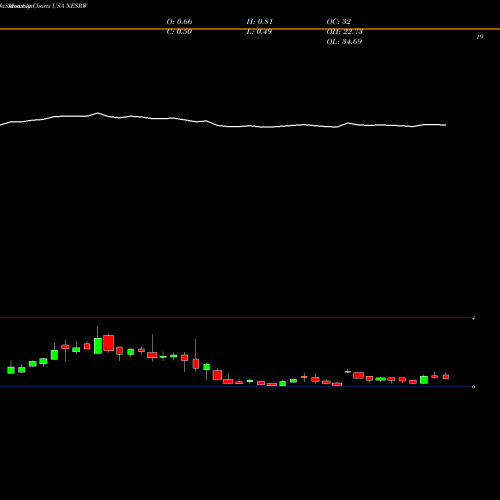Click the "OC: 32" readout
The height and width of the screenshot is (500, 500).
pos(339,22)
